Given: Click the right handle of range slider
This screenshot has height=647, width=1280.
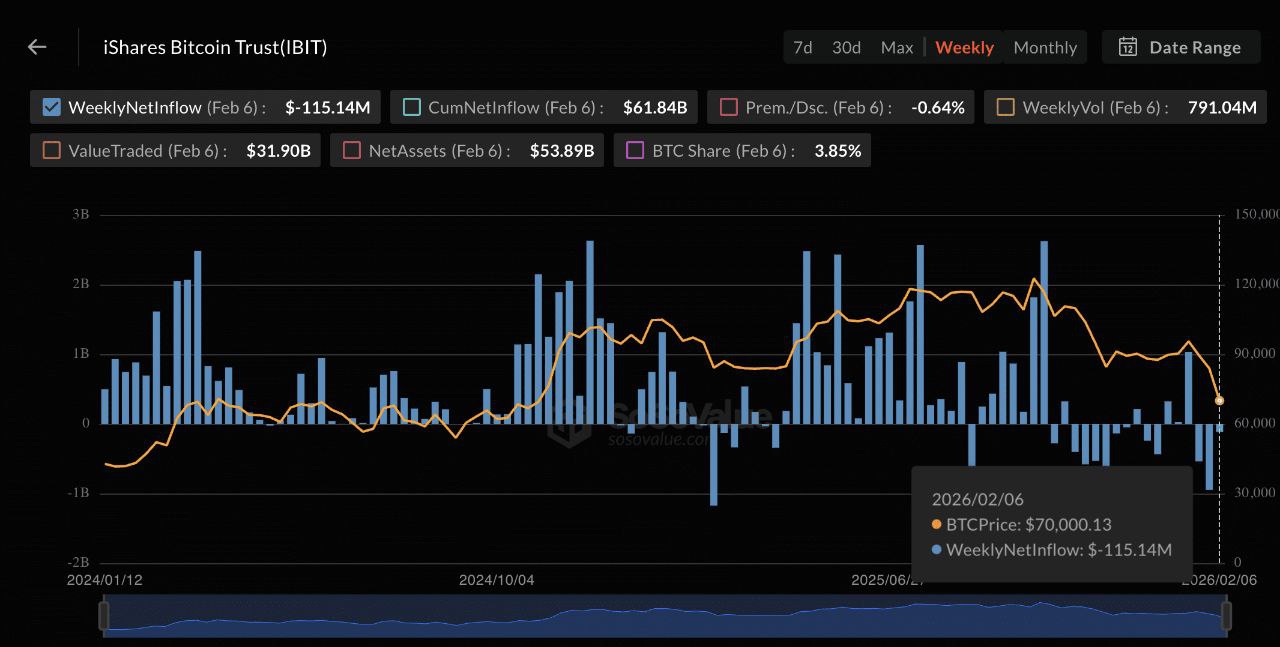Looking at the screenshot, I should coord(1226,616).
